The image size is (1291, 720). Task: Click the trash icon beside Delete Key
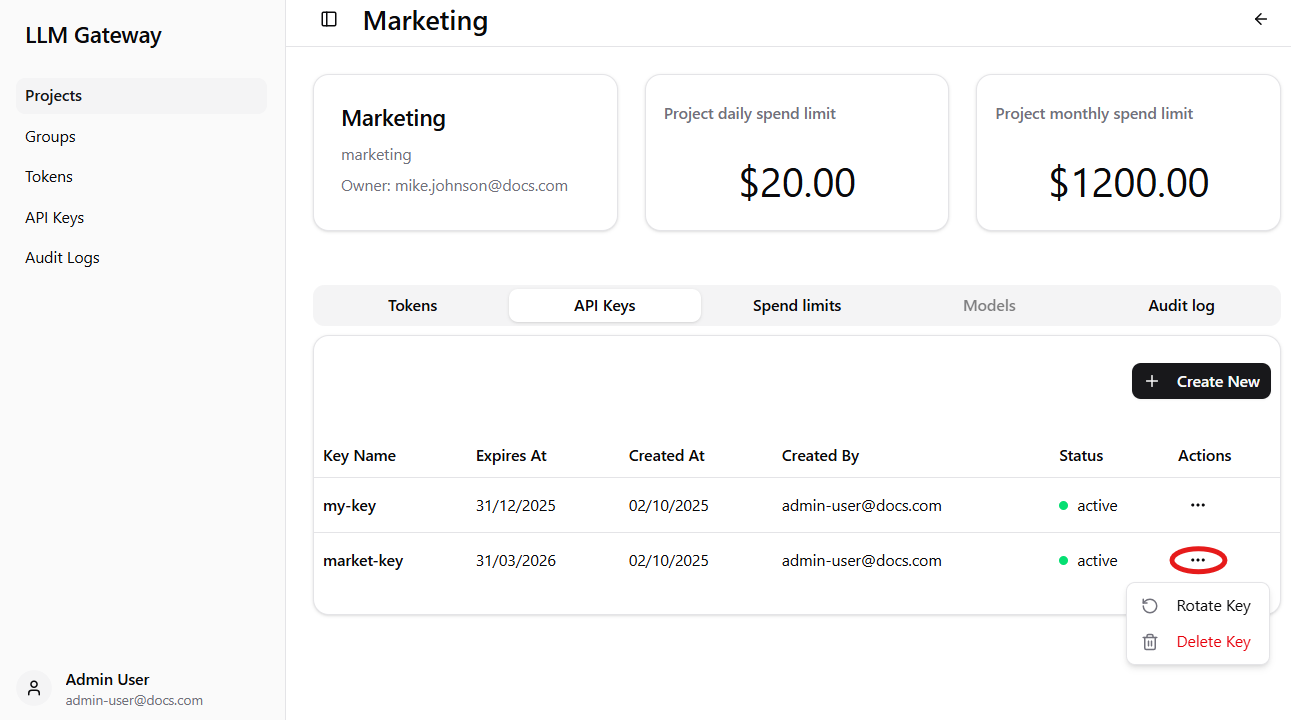(x=1150, y=642)
